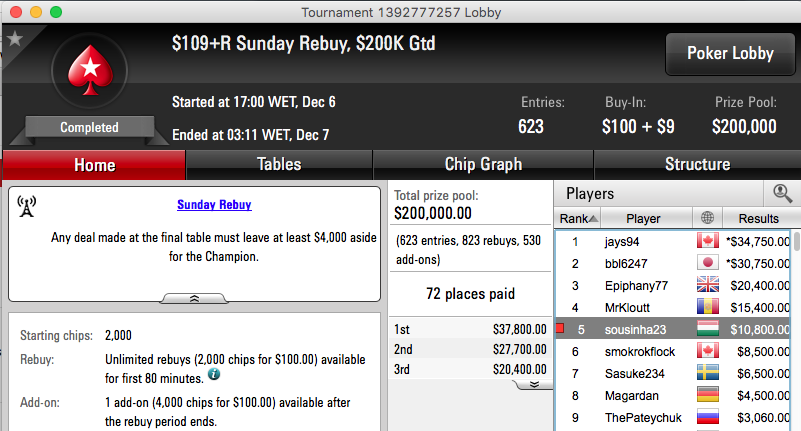Switch to the Tables tab

(279, 164)
